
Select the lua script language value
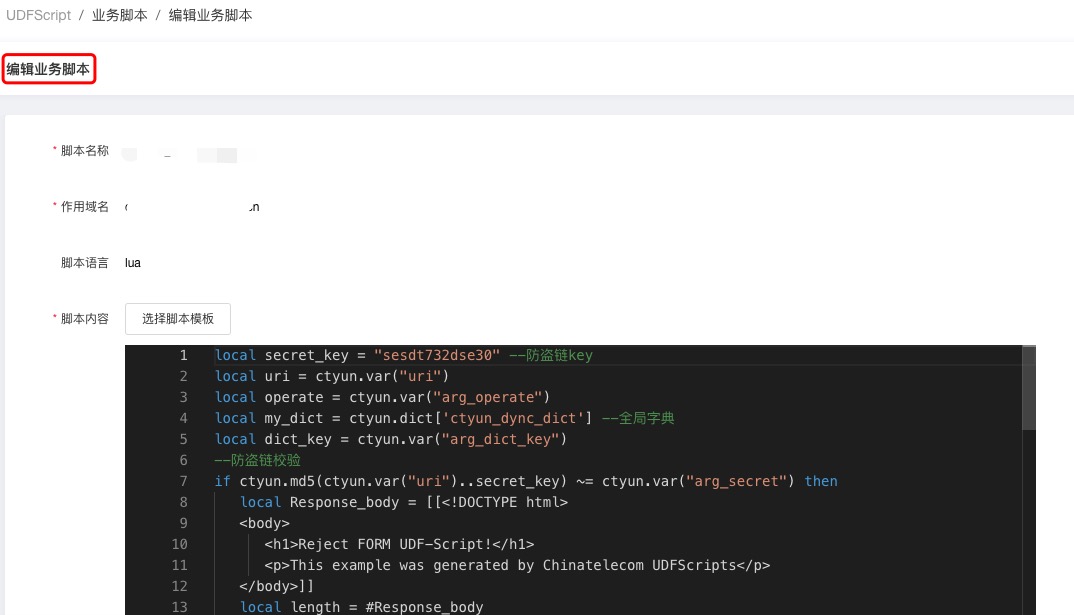[133, 263]
